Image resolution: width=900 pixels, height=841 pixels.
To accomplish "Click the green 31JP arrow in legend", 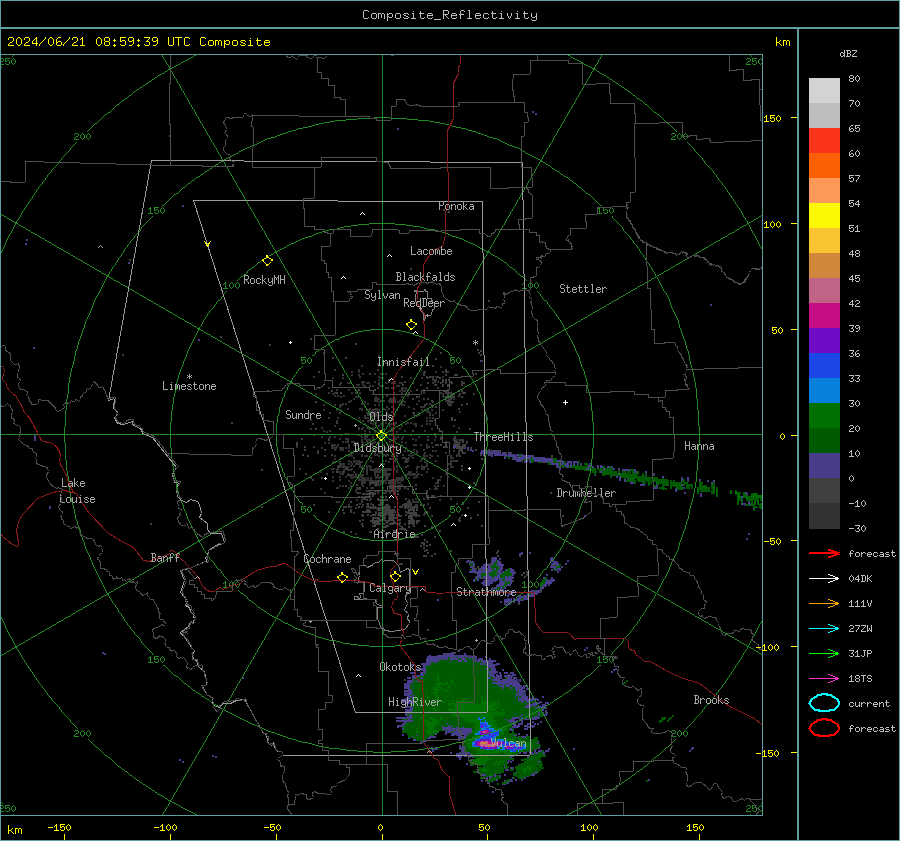I will point(824,653).
